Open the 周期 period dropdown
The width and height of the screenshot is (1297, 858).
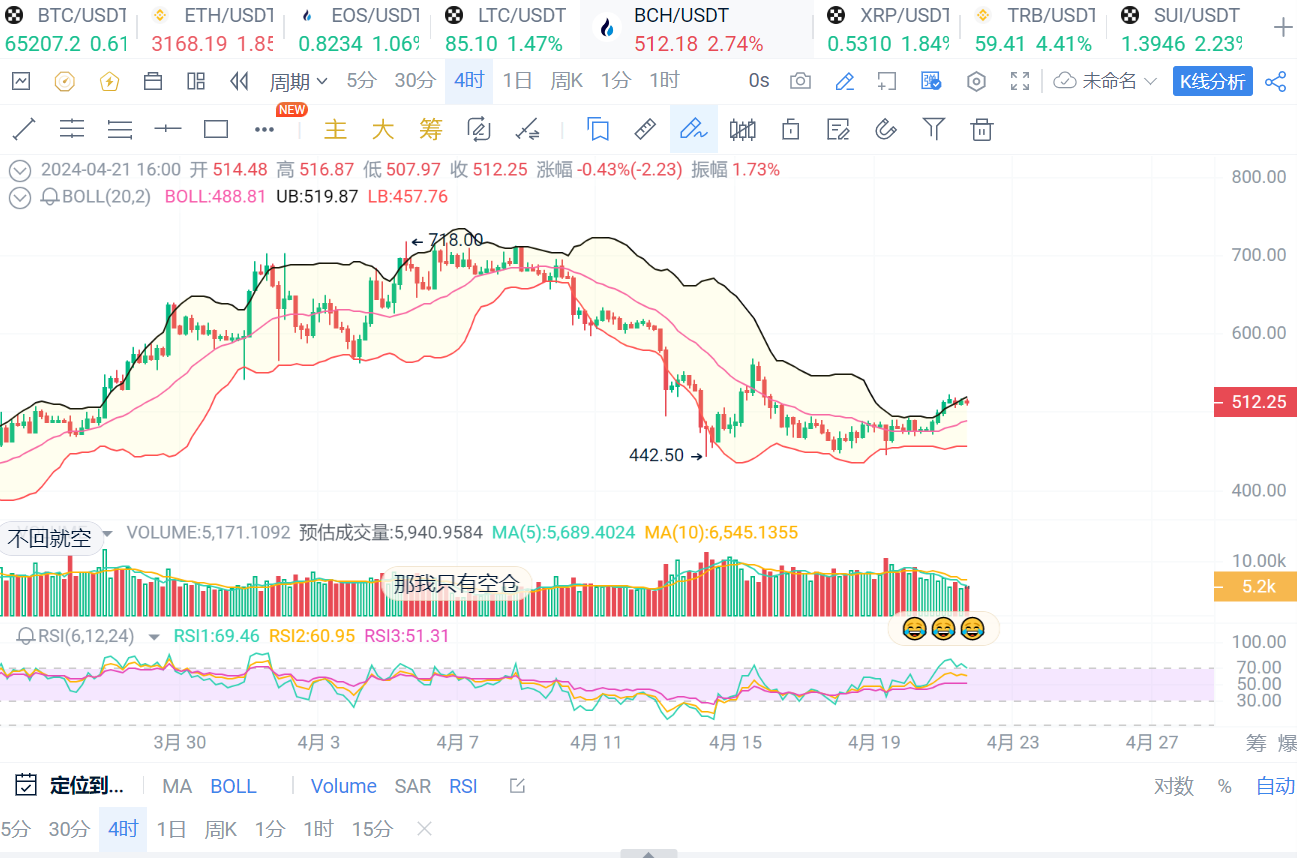298,82
